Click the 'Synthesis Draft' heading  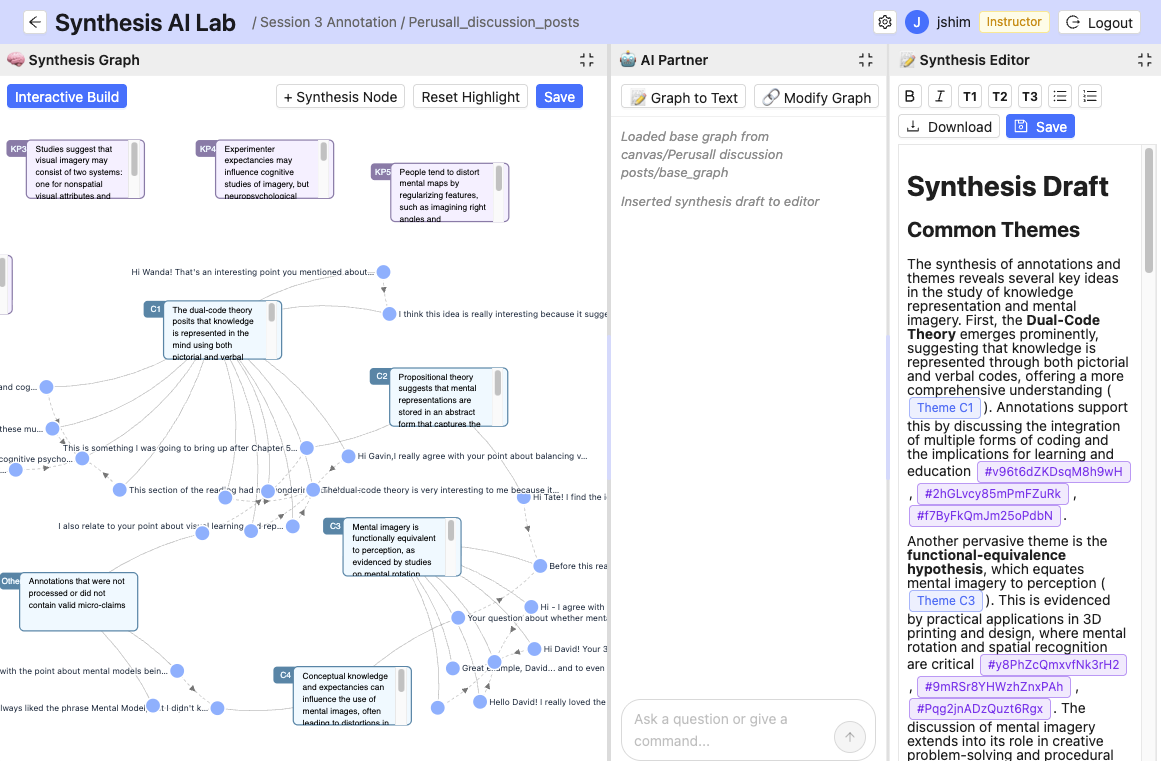(x=1007, y=187)
